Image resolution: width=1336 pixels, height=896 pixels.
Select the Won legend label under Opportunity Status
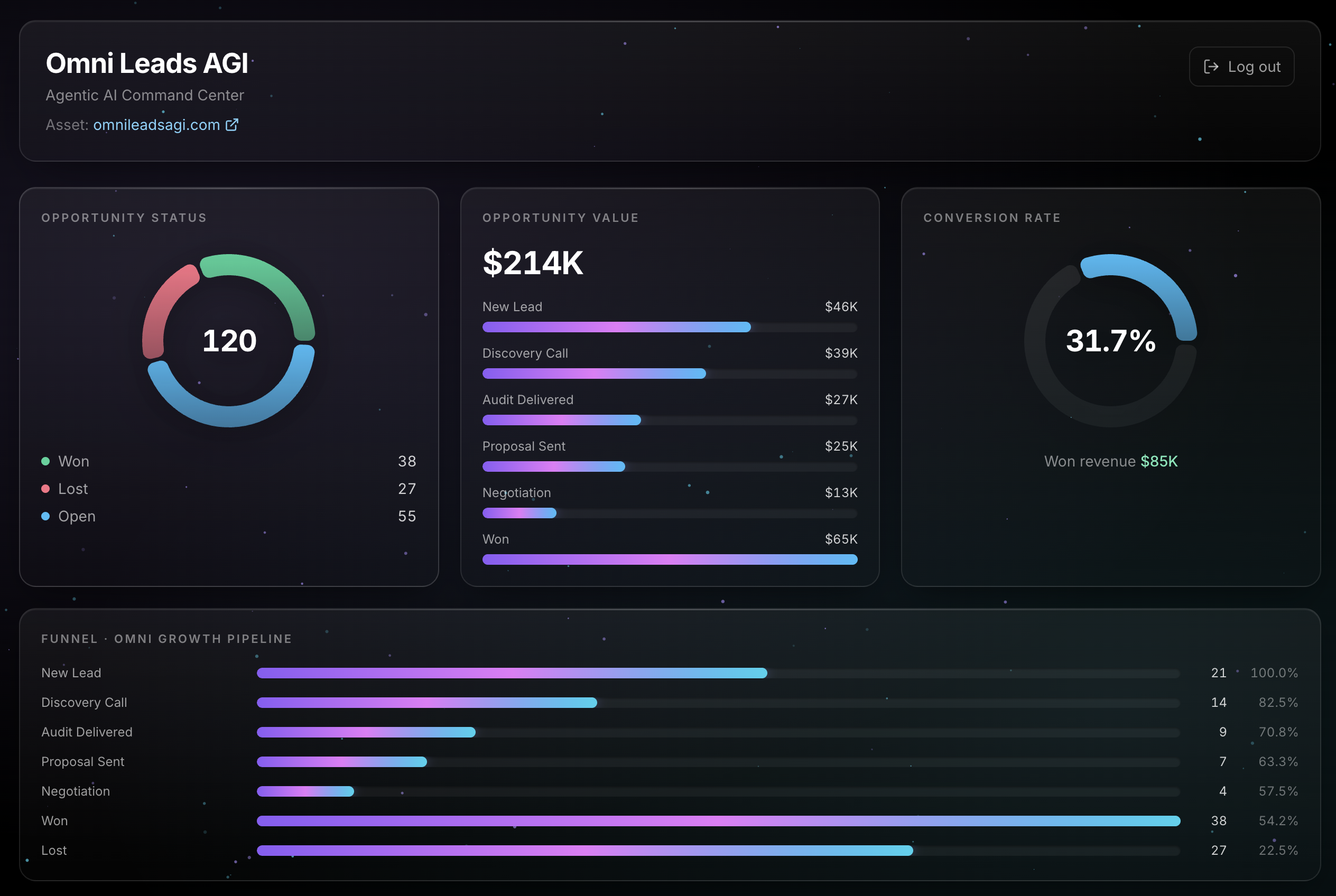coord(74,461)
